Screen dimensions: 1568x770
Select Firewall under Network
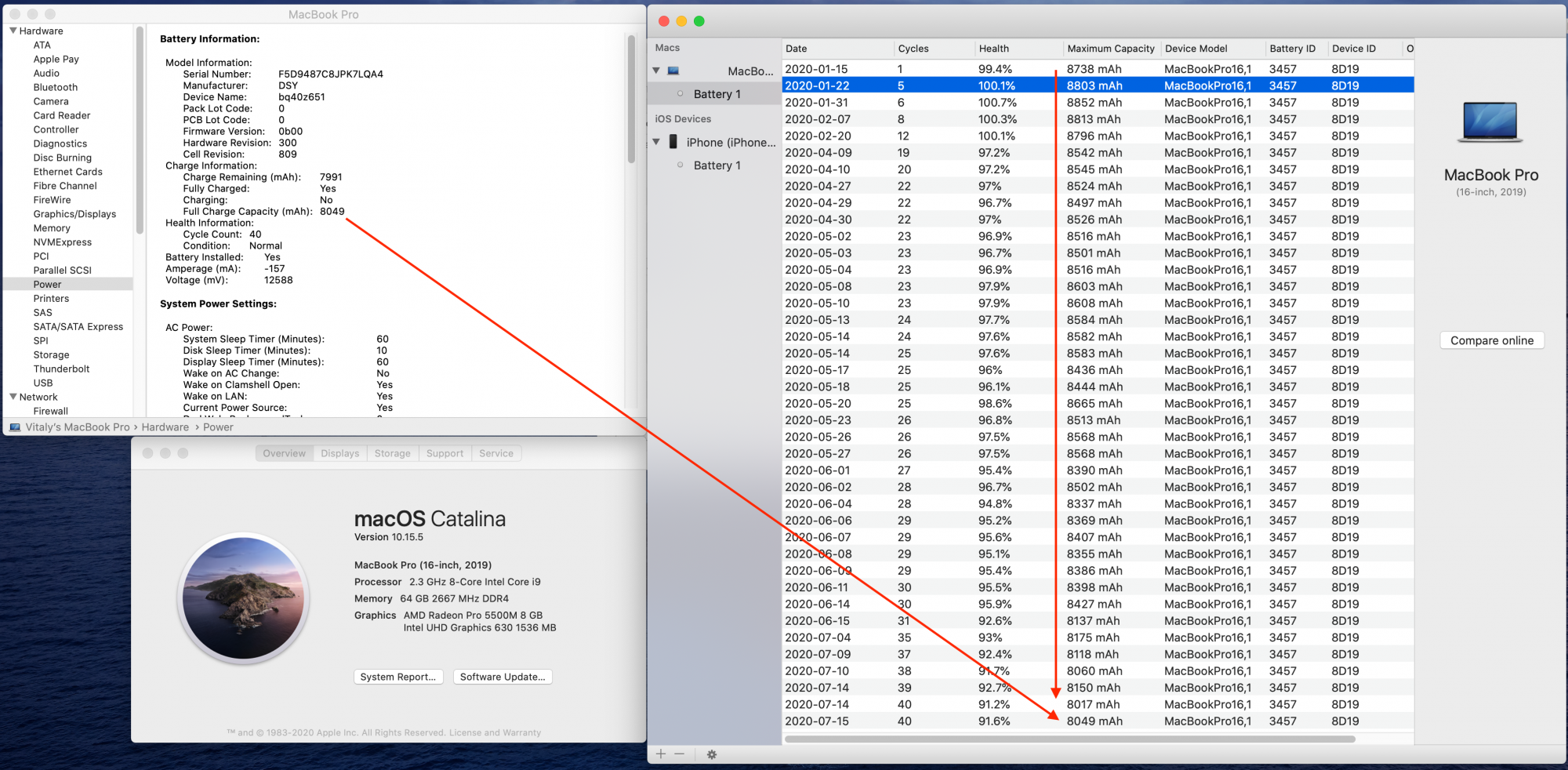[x=51, y=412]
